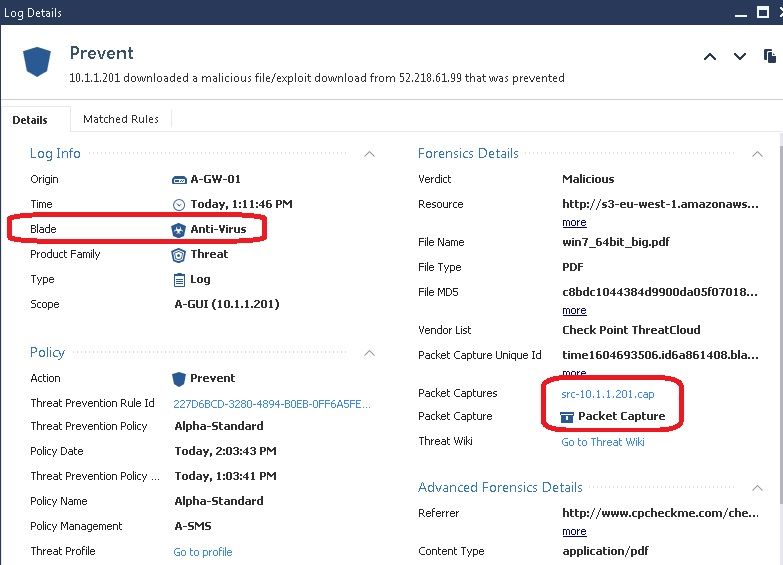
Task: Open the Threat Prevention Rule Id link
Action: pos(272,404)
